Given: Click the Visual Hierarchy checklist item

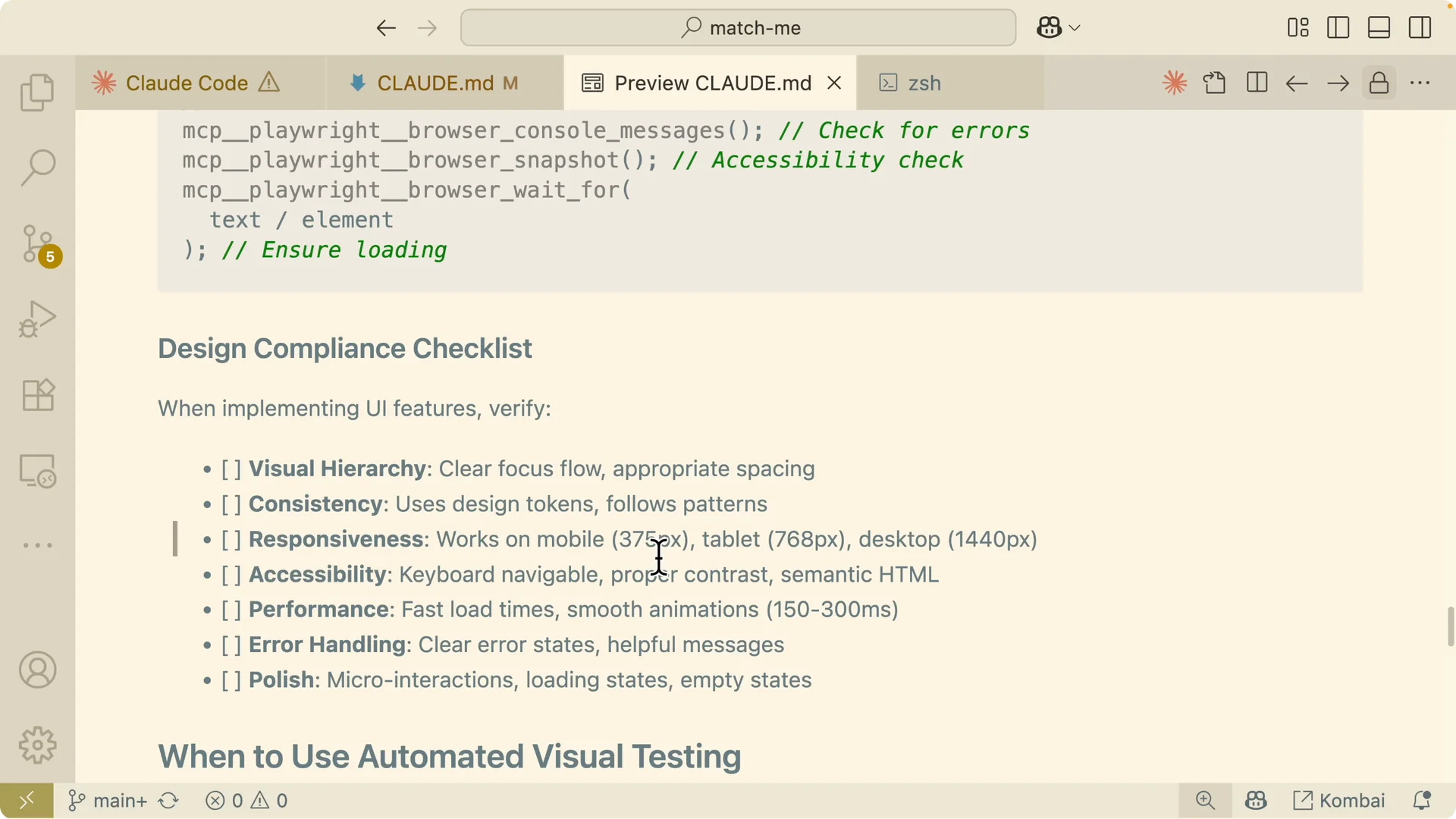Looking at the screenshot, I should coord(518,469).
